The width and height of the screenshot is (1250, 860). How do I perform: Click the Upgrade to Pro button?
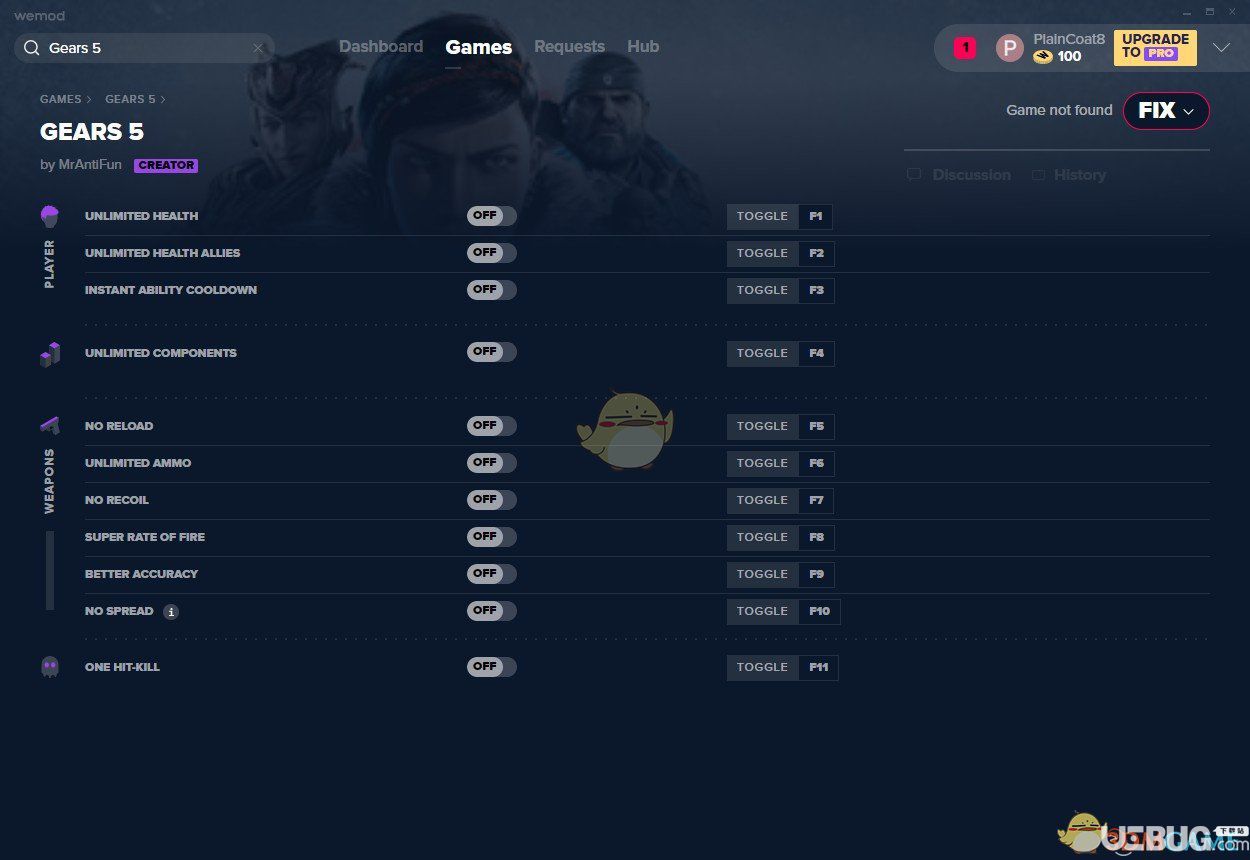point(1155,47)
